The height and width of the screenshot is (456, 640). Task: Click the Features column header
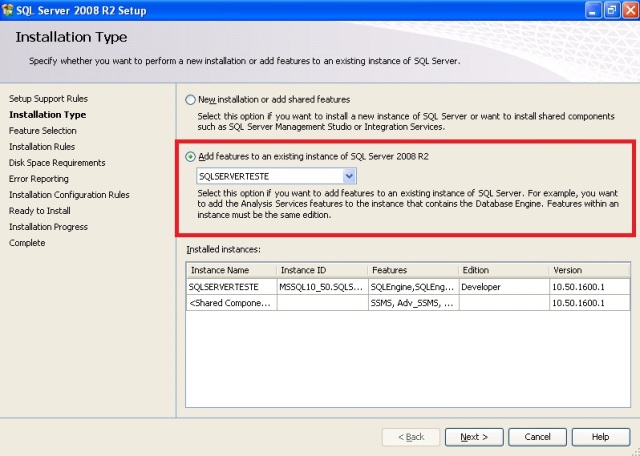(411, 270)
